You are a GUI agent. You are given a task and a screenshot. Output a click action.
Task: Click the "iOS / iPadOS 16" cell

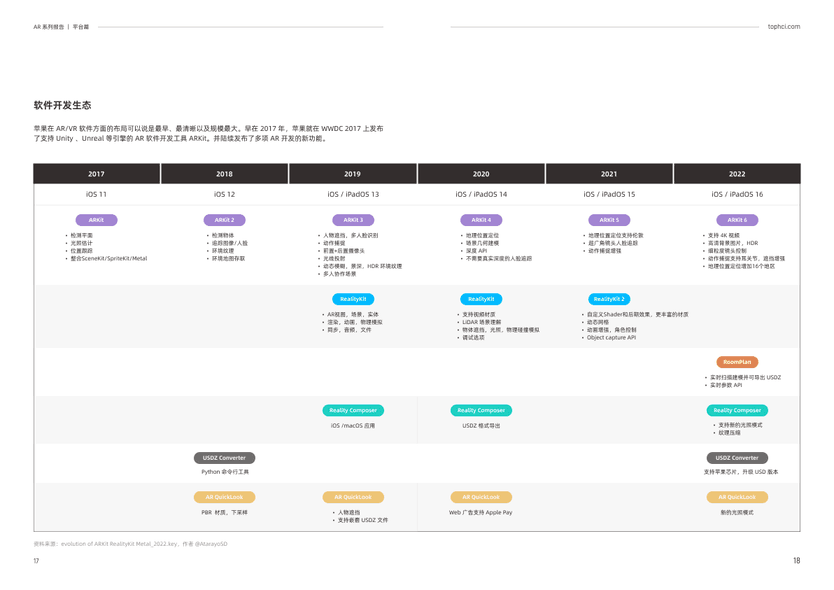coord(737,194)
